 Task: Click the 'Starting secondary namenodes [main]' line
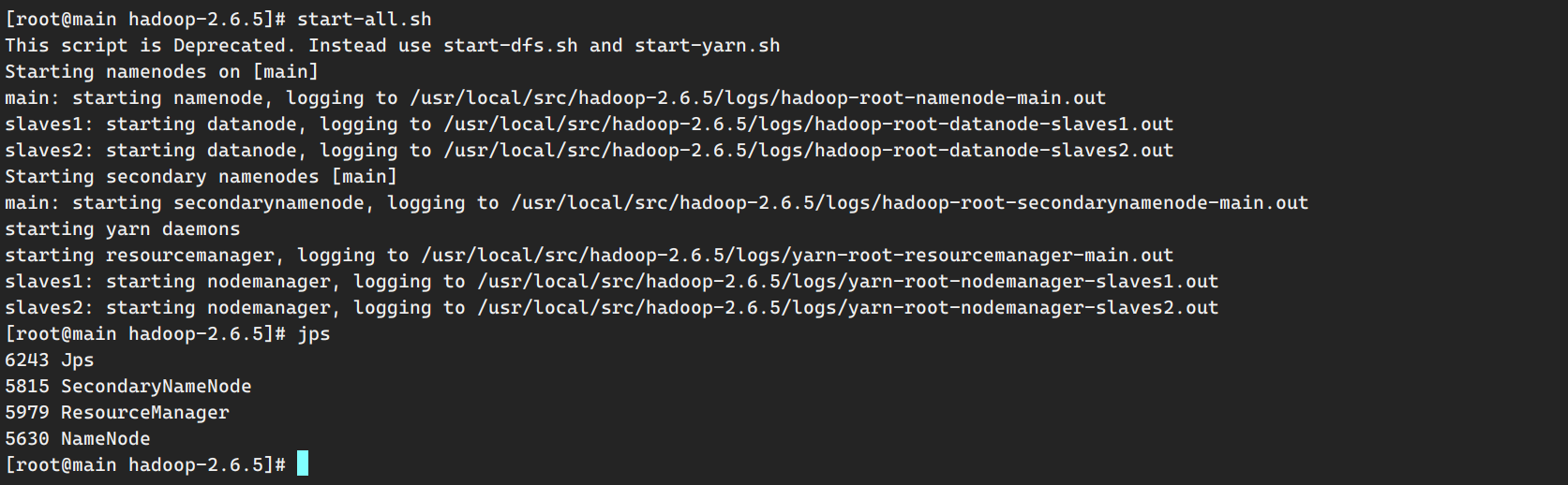[x=201, y=176]
